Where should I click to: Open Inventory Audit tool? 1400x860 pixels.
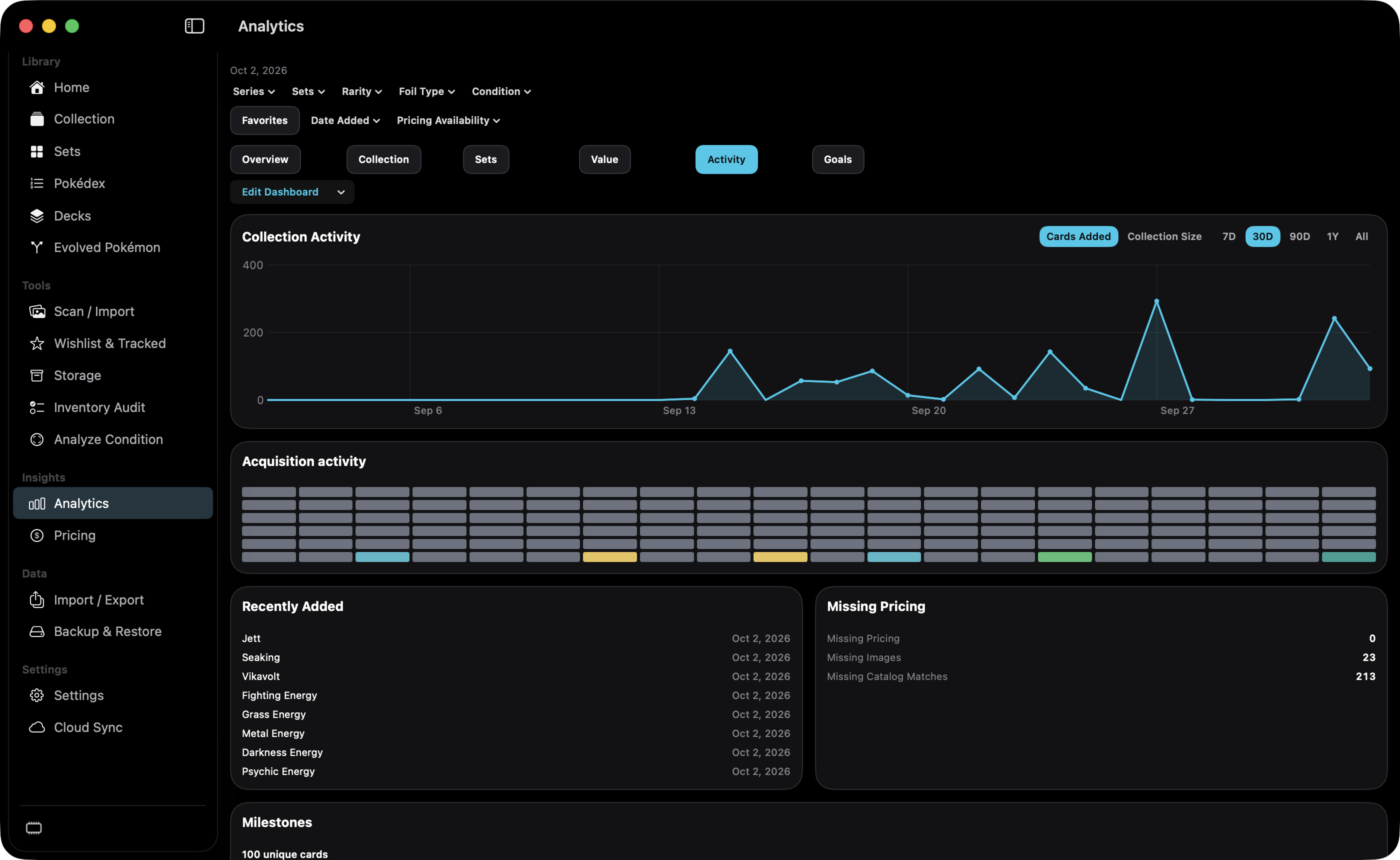tap(112, 407)
